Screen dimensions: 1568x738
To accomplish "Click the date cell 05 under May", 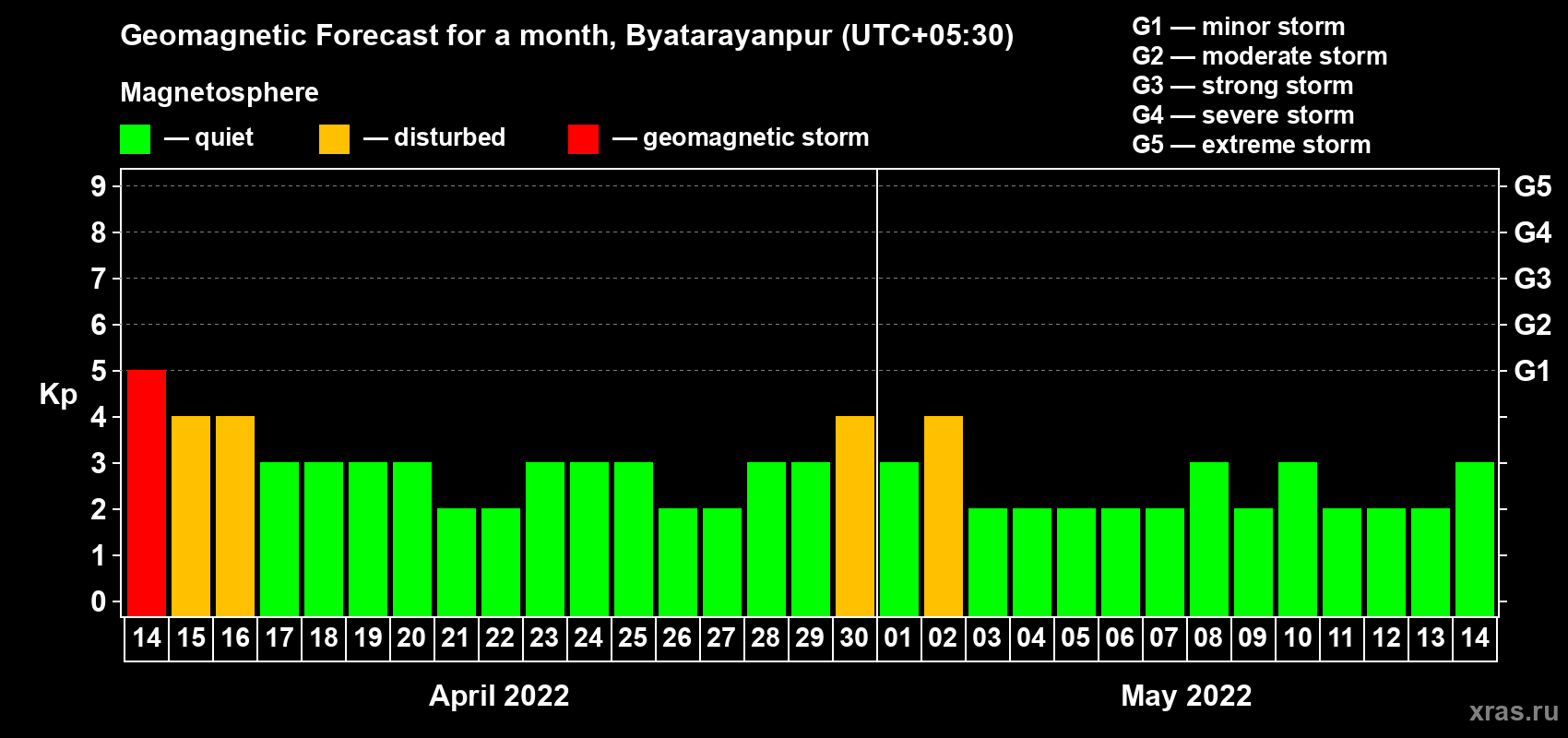I will point(1076,638).
